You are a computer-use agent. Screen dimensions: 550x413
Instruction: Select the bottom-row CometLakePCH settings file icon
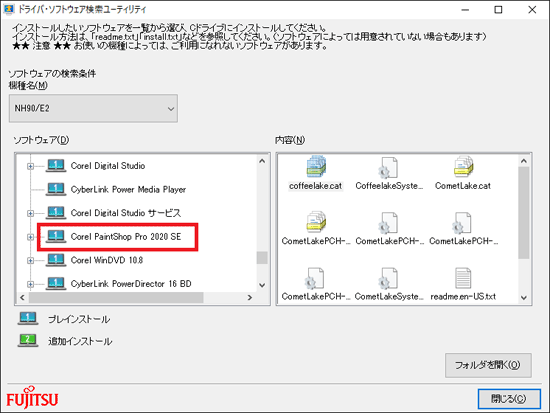point(315,278)
